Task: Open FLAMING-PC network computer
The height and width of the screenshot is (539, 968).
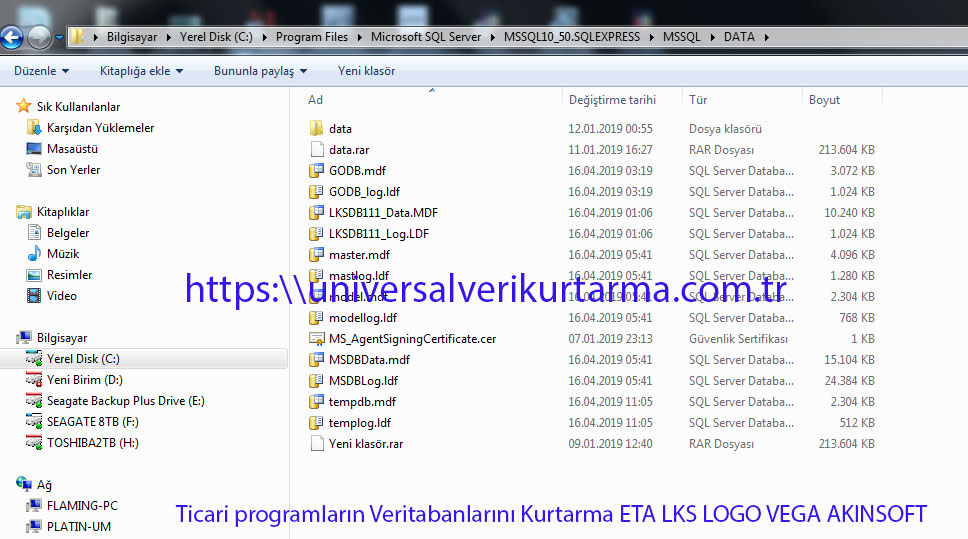Action: (82, 506)
